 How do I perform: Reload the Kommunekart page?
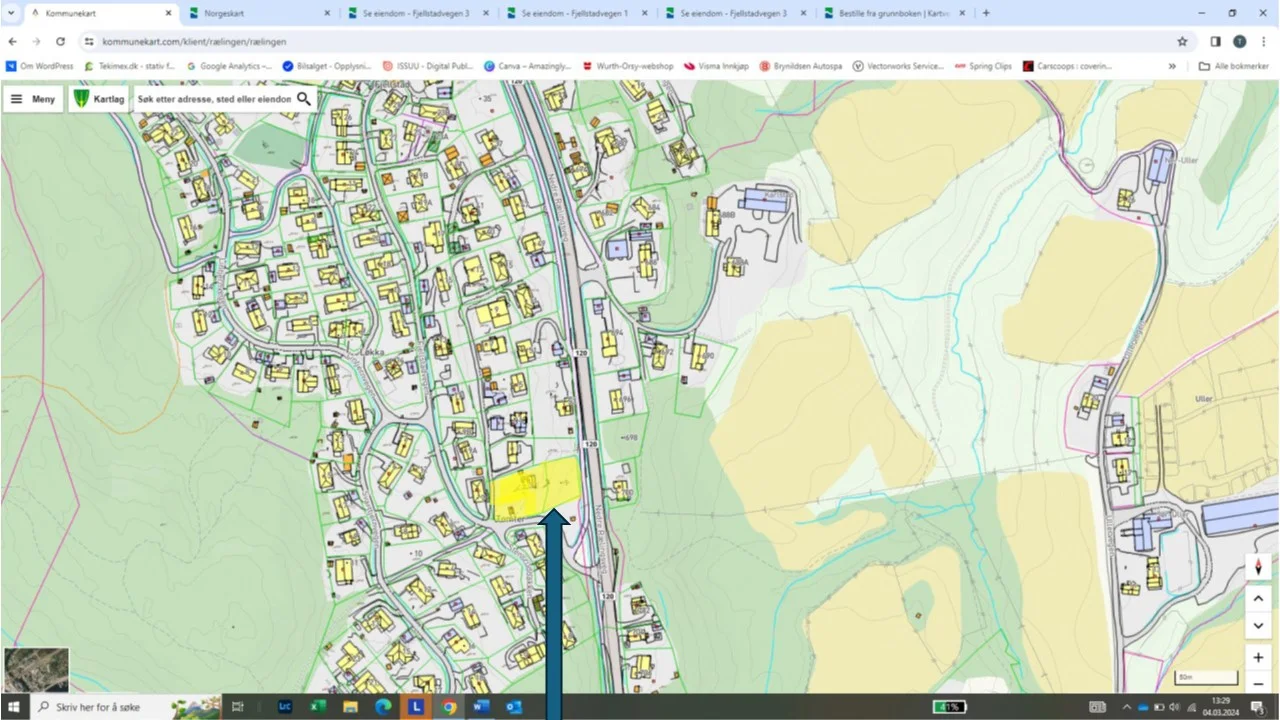[61, 42]
